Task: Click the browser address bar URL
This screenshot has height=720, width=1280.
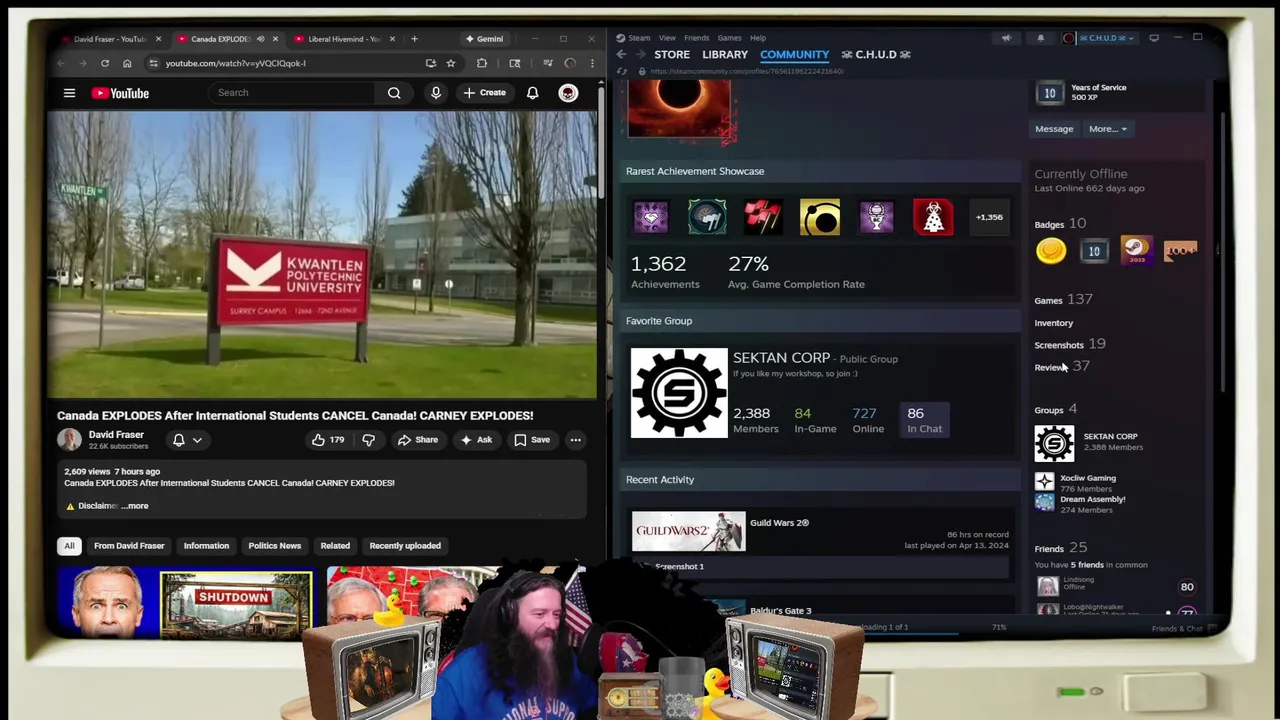Action: 236,63
